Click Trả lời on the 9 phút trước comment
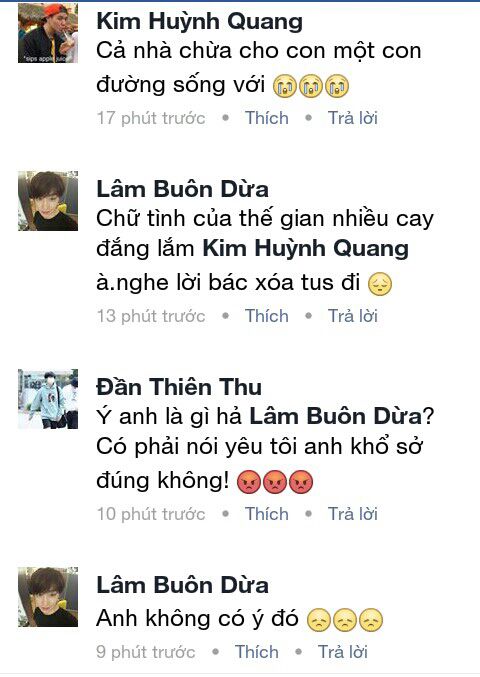 [343, 652]
